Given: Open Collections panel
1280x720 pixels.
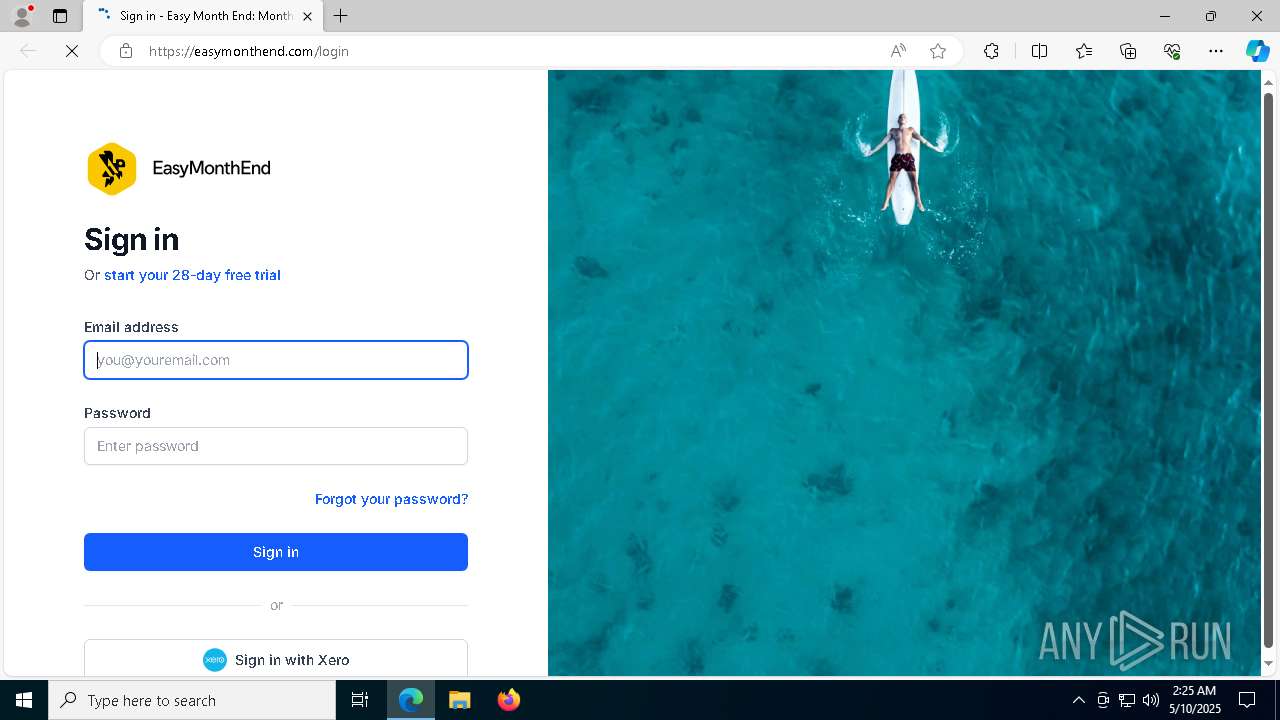Looking at the screenshot, I should (x=1128, y=51).
